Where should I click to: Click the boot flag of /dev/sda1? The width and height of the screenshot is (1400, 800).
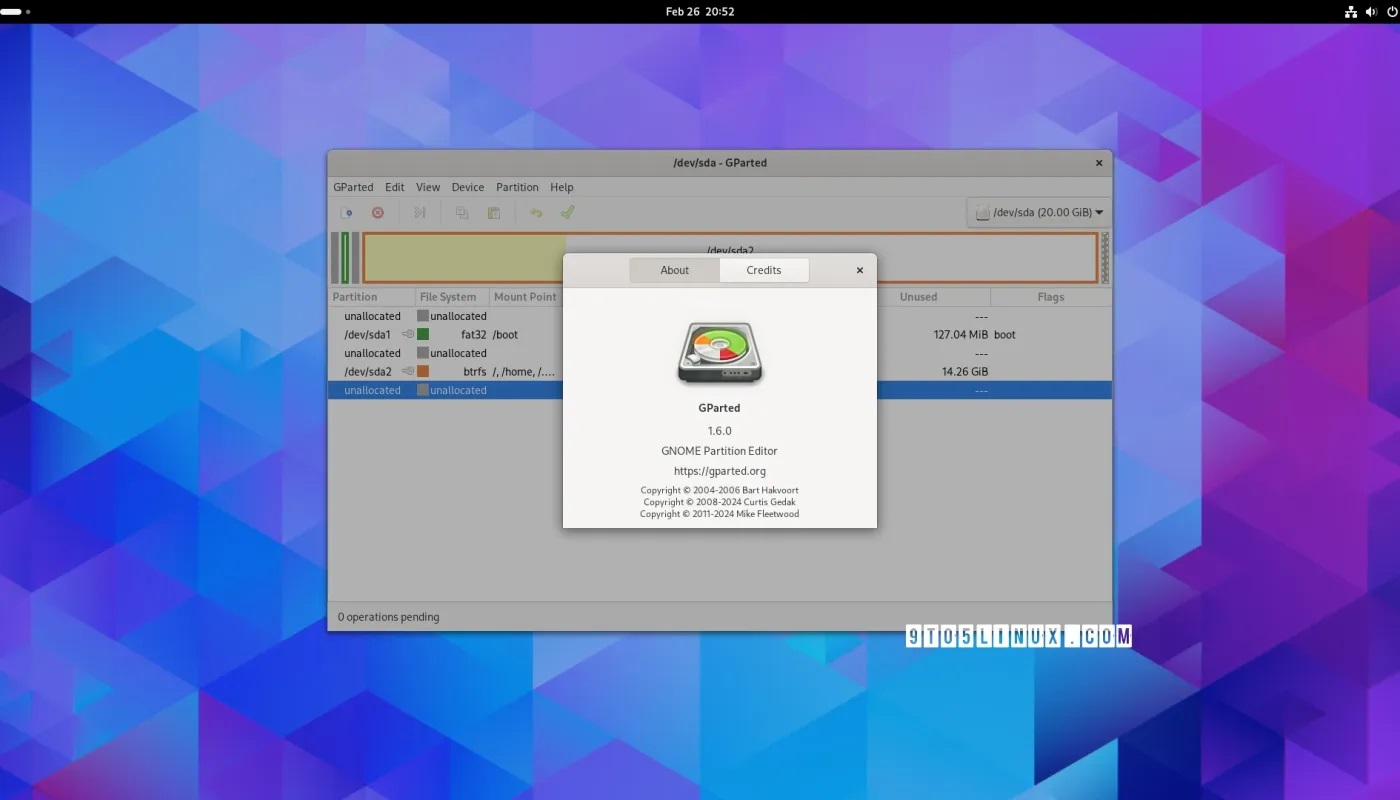1005,335
